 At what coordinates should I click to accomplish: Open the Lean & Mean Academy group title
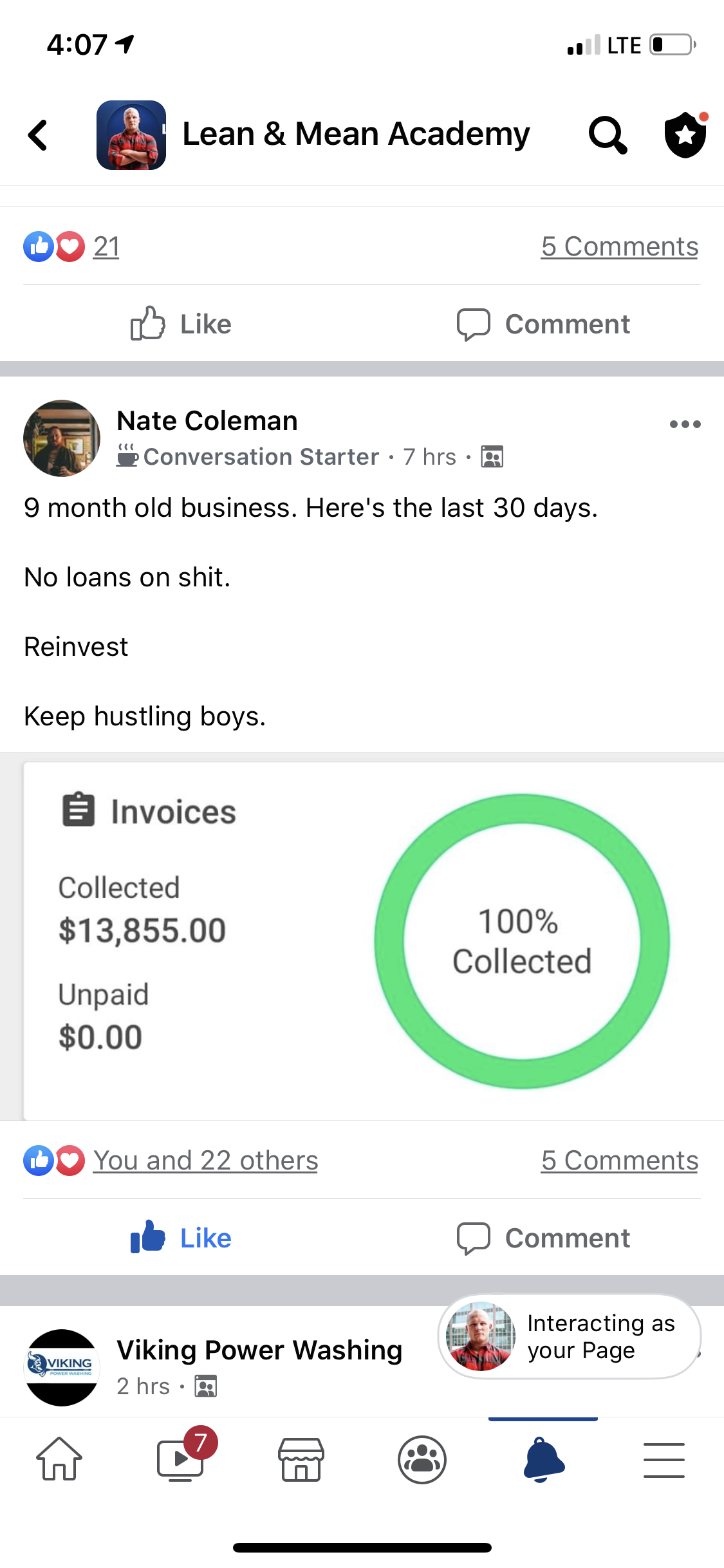pos(356,134)
